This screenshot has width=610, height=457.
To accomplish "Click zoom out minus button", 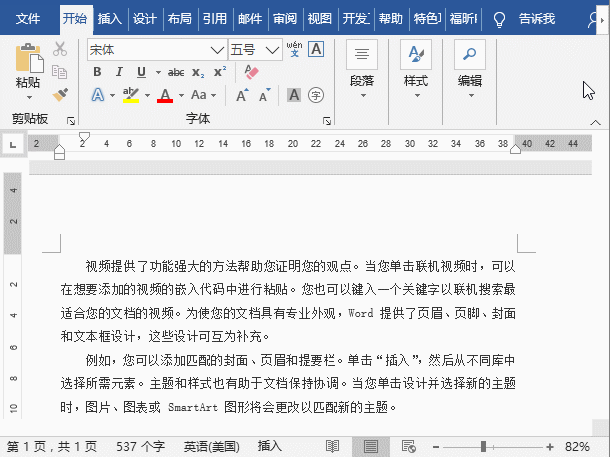I will point(436,447).
